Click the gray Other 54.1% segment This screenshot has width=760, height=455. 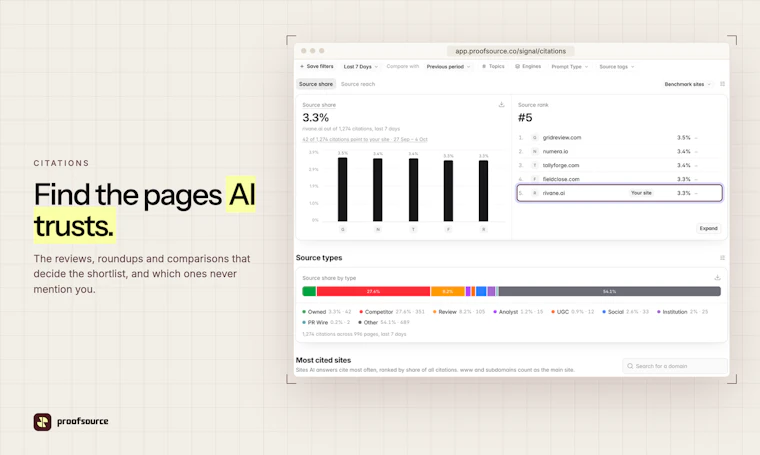[610, 291]
